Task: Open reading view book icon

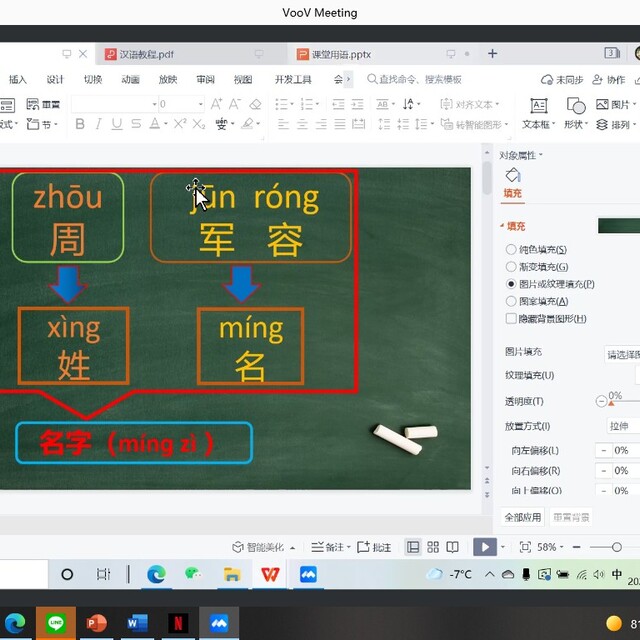Action: pos(453,547)
